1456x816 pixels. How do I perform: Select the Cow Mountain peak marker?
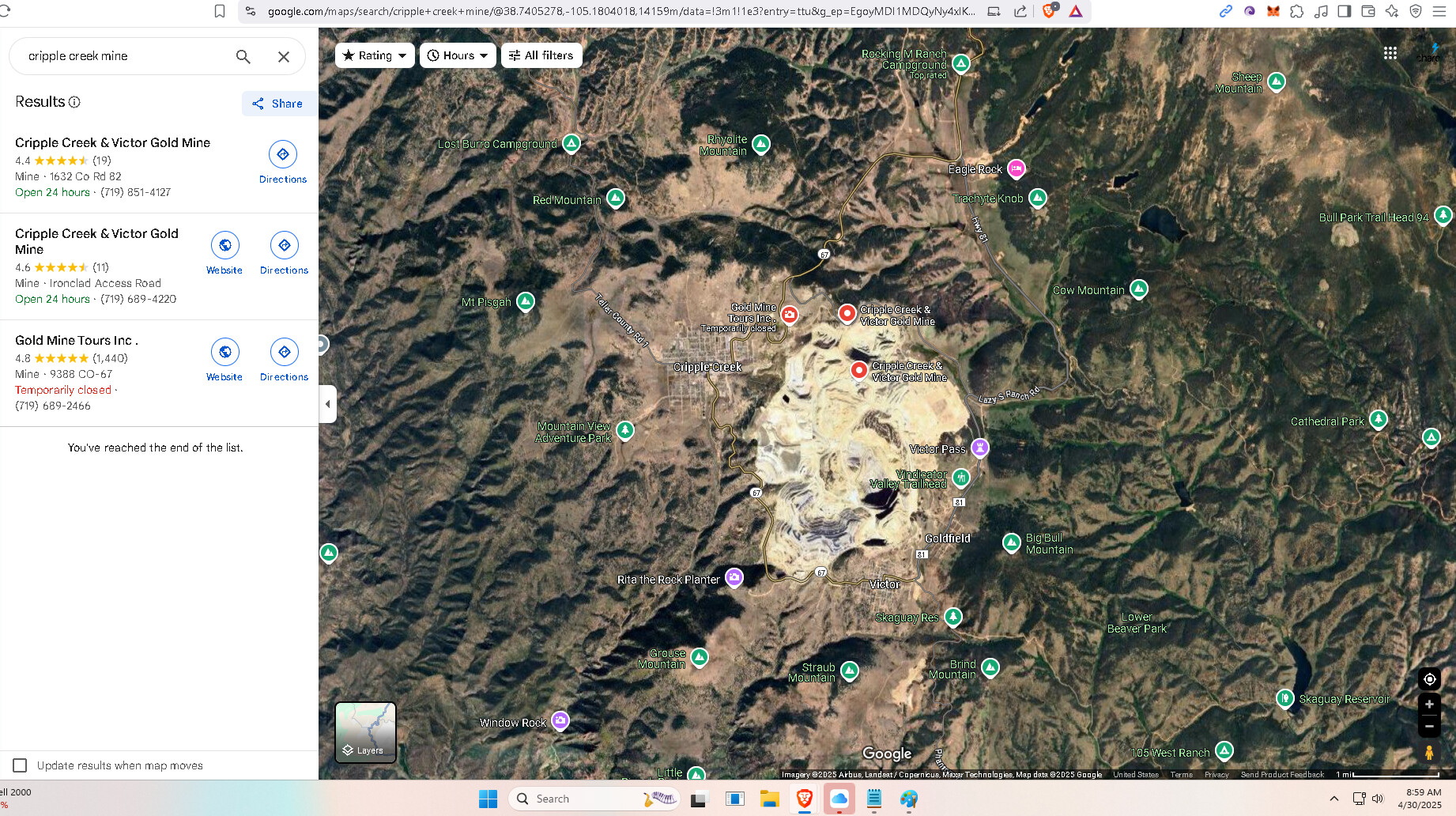click(1139, 289)
